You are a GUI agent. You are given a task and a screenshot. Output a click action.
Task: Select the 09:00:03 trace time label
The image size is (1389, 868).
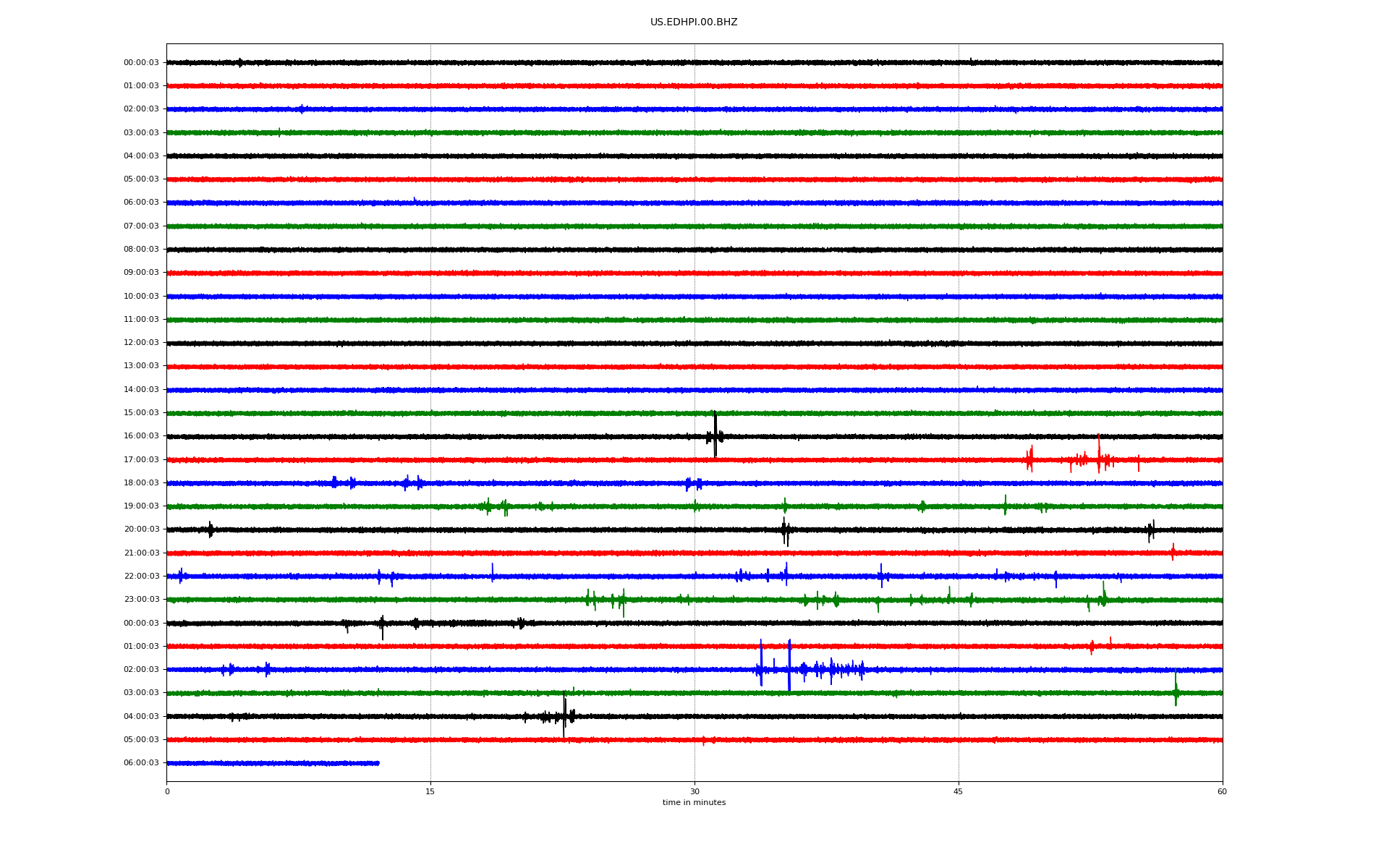pyautogui.click(x=141, y=273)
